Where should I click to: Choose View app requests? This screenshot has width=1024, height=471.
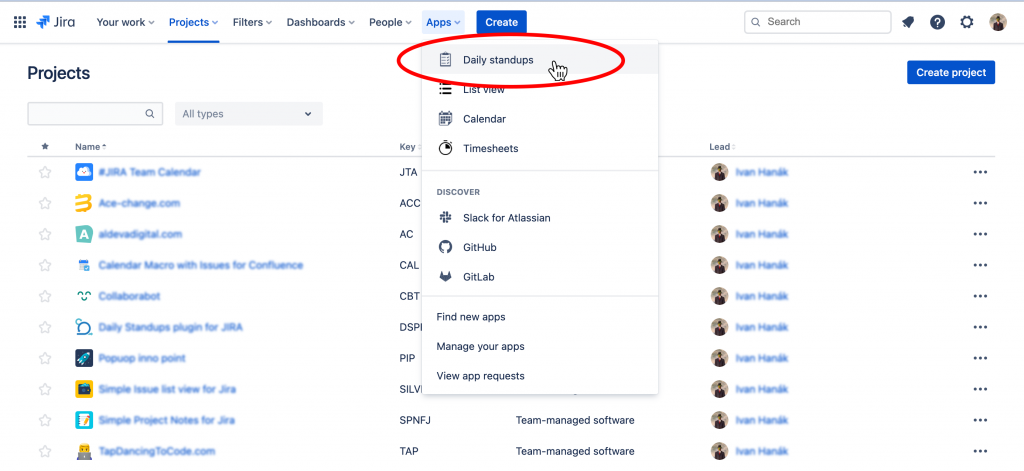tap(539, 376)
